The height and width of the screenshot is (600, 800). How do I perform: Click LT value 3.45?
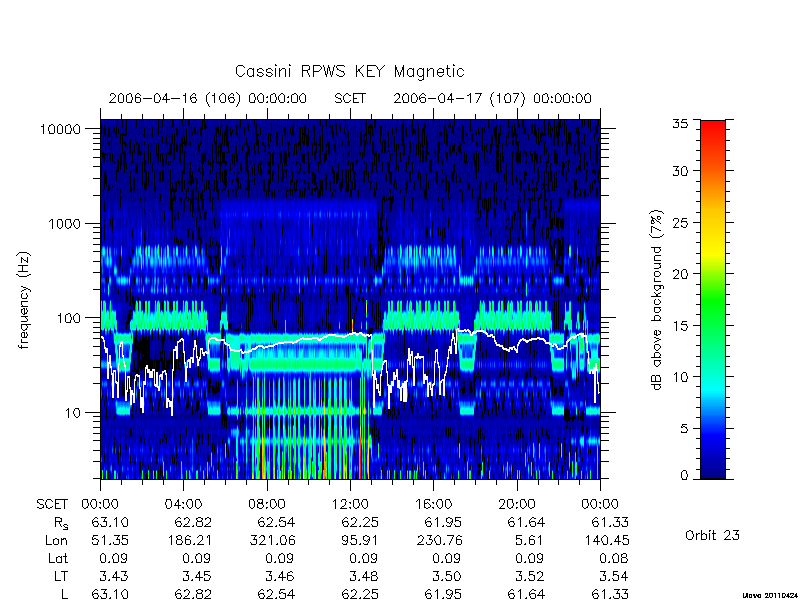pyautogui.click(x=197, y=577)
